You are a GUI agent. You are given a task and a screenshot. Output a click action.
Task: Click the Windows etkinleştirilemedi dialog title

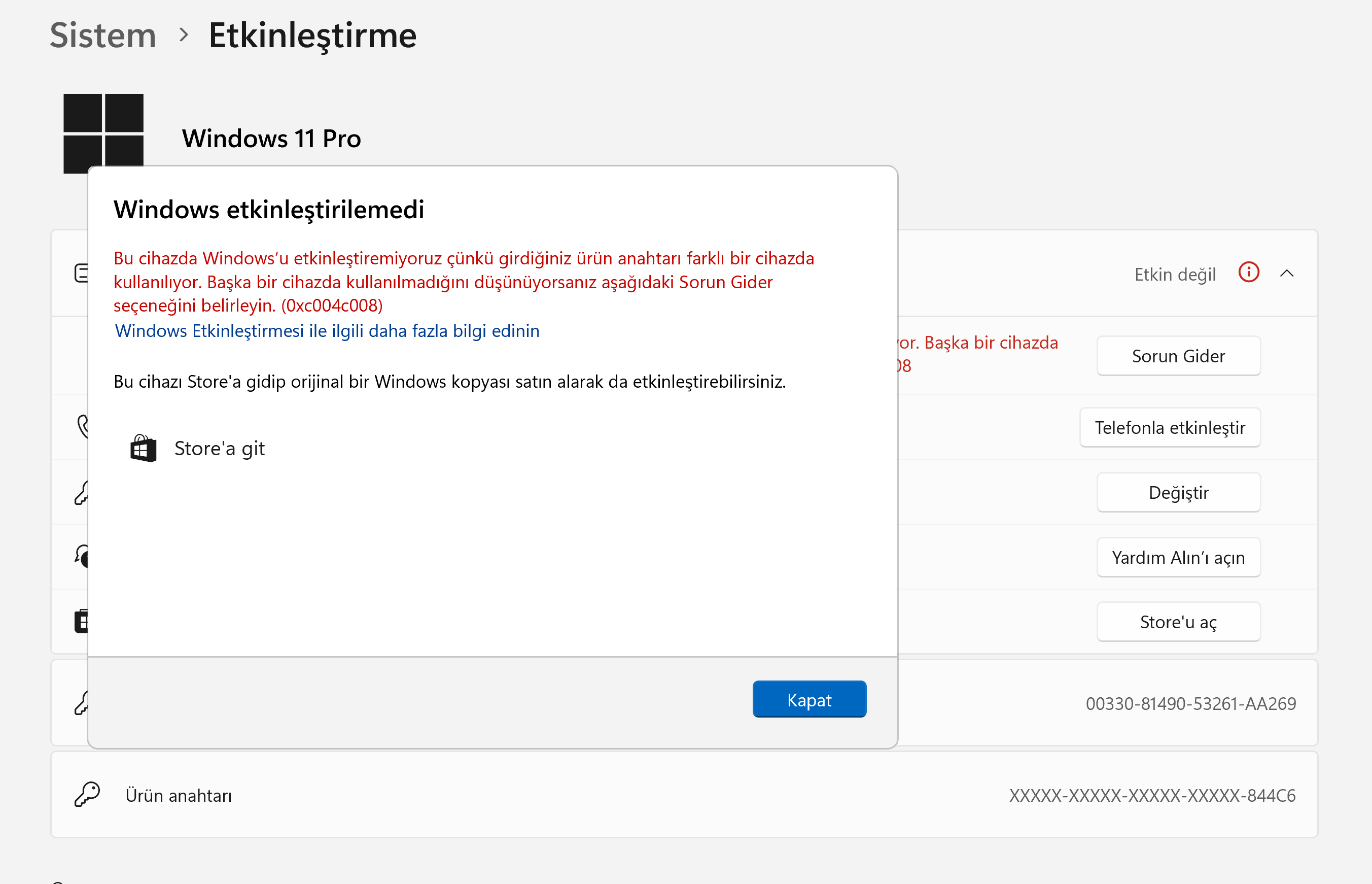269,210
